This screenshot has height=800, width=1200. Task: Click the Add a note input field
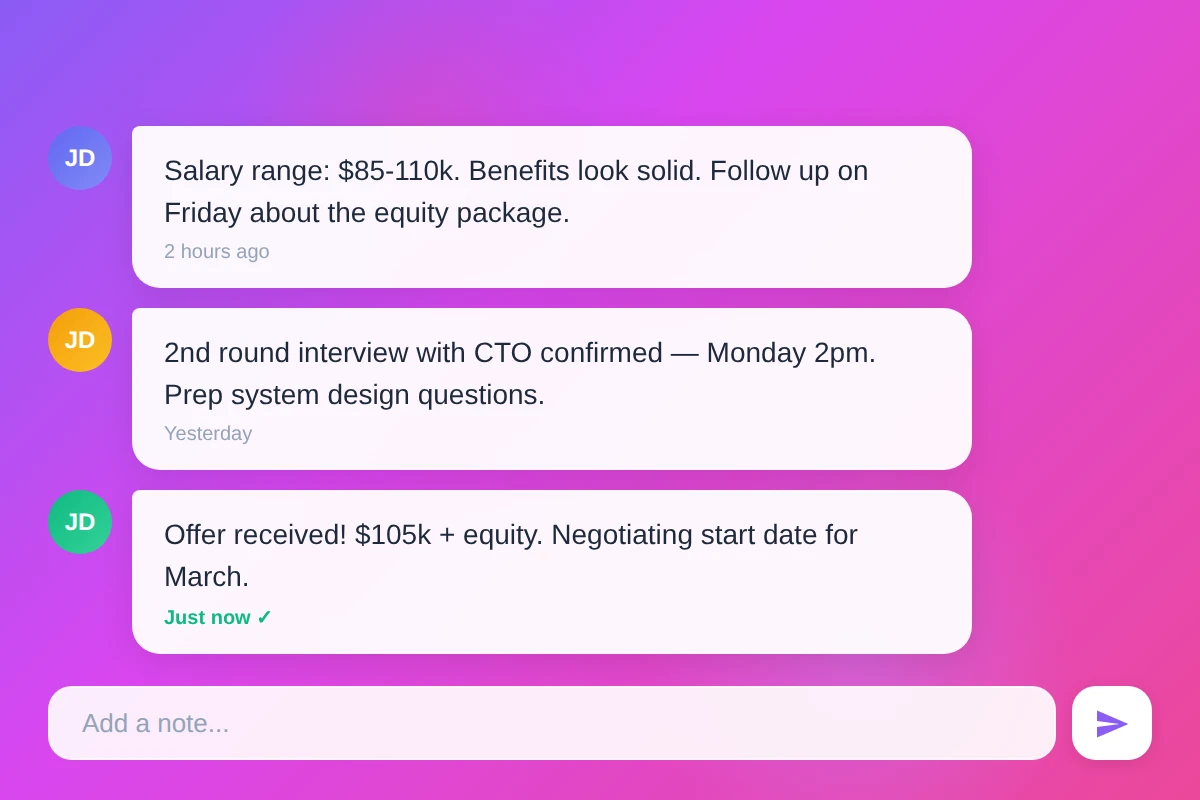[x=552, y=722]
